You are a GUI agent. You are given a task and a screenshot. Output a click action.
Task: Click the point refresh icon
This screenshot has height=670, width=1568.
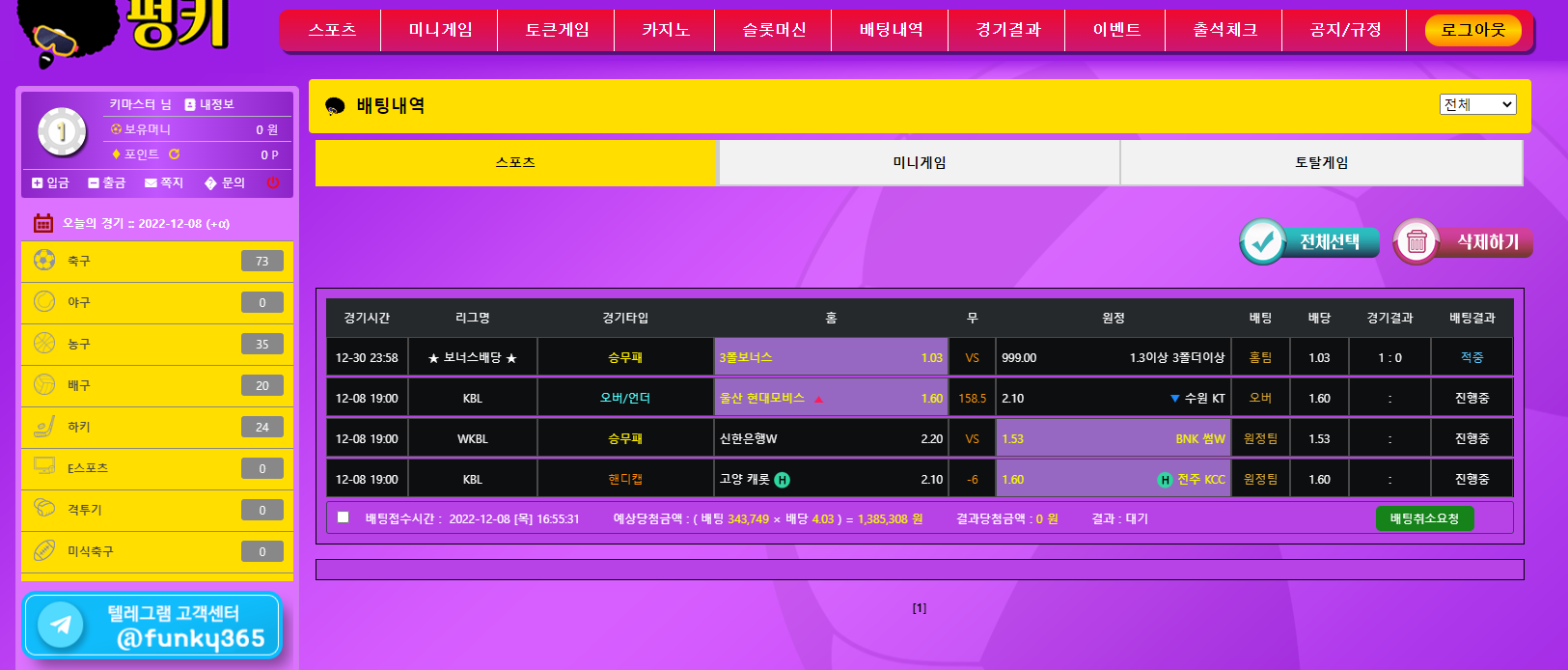(175, 154)
